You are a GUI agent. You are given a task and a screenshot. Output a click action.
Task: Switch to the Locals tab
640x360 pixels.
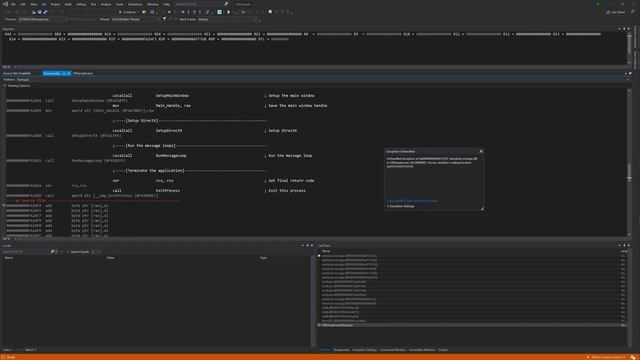18,350
